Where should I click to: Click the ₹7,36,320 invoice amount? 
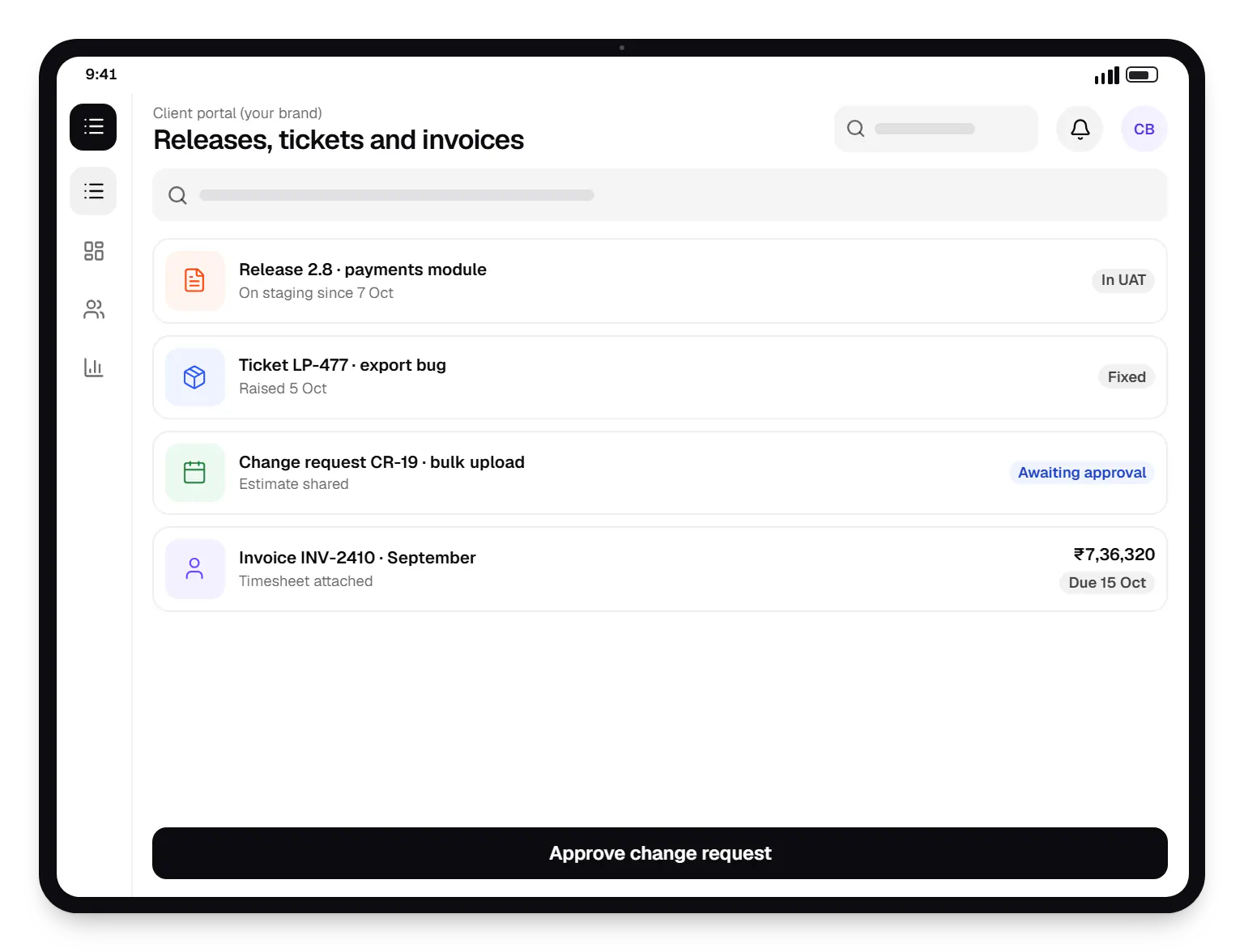click(1114, 555)
